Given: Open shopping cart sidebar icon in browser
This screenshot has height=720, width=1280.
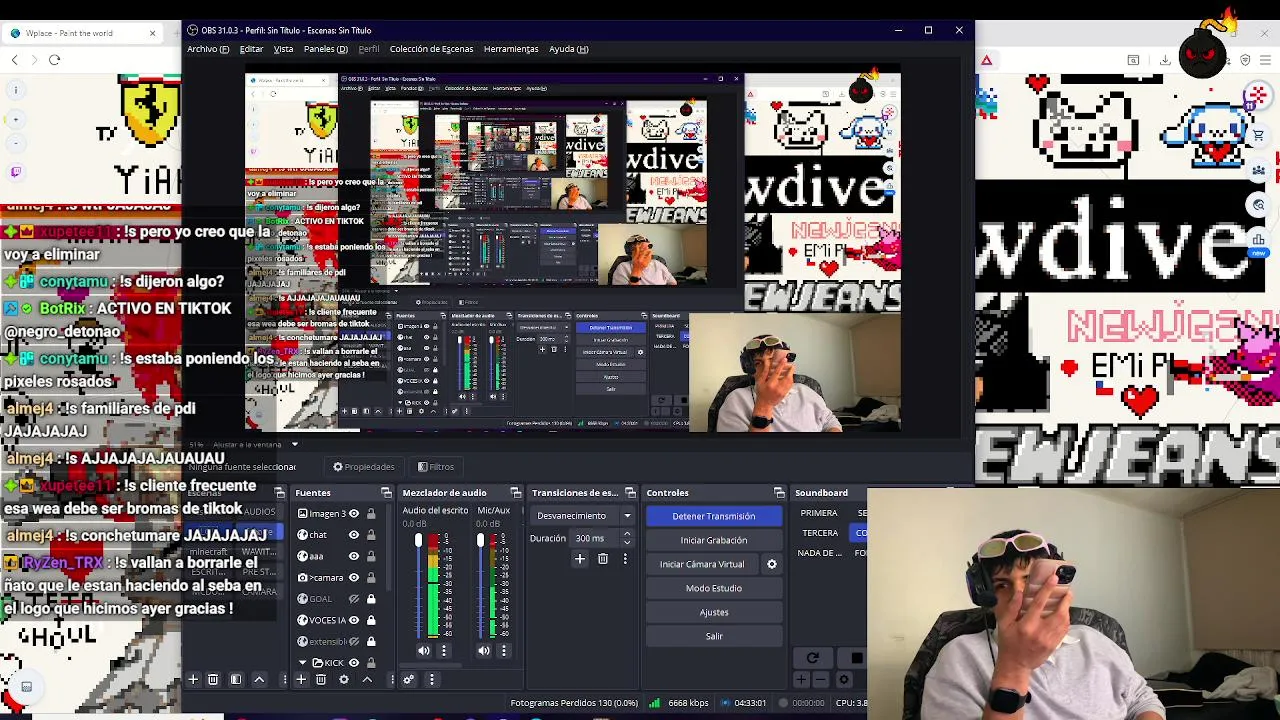Looking at the screenshot, I should click(x=1259, y=135).
